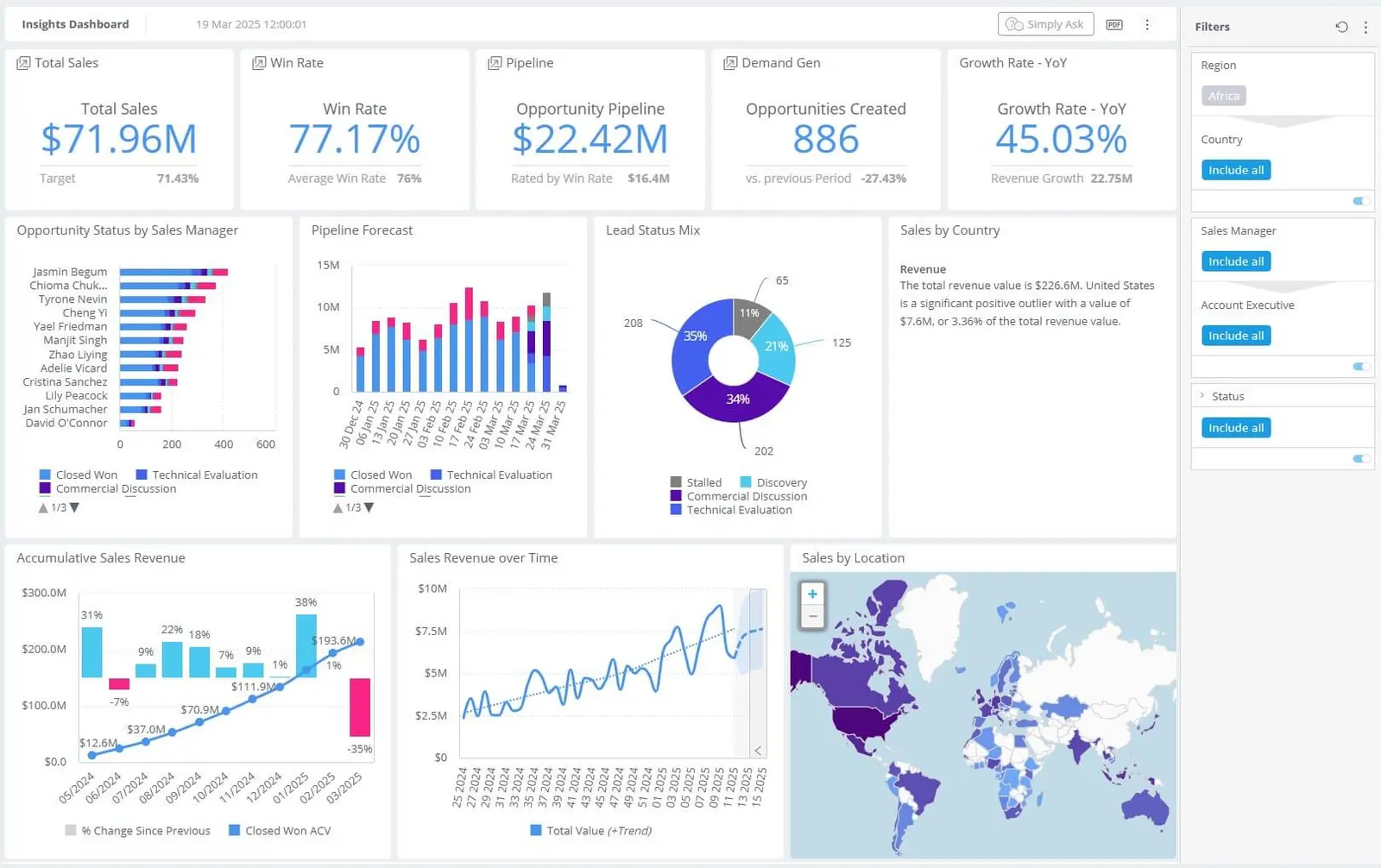The width and height of the screenshot is (1381, 868).
Task: Open the Filters panel three-dot menu
Action: 1365,27
